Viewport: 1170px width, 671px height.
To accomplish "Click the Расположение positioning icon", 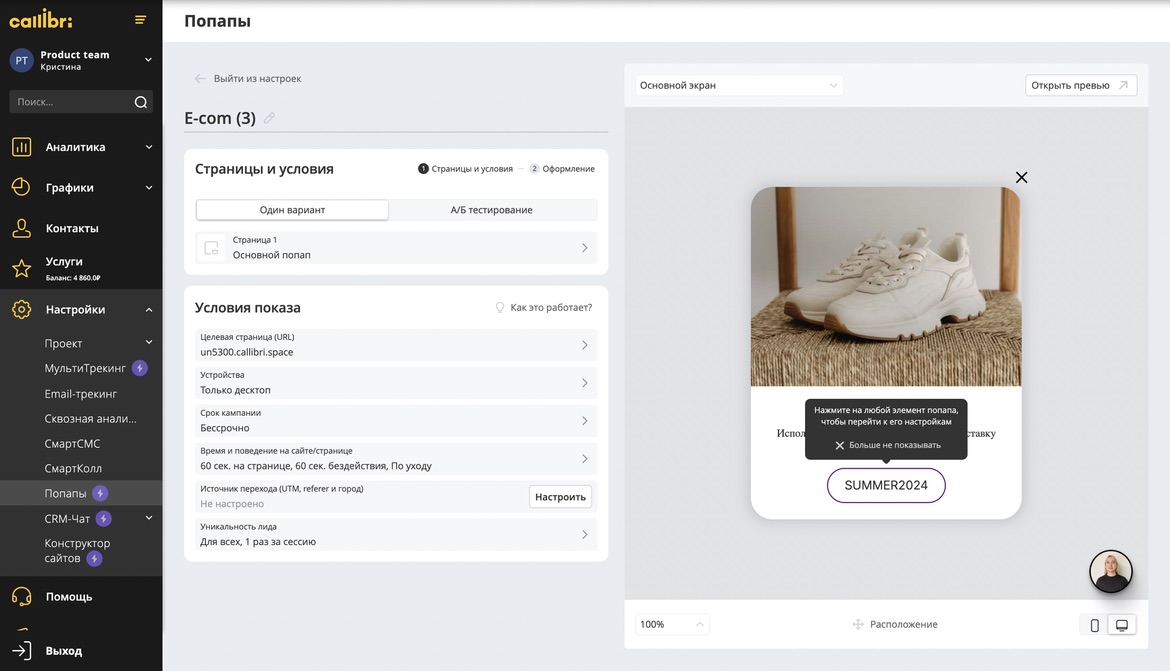I will coord(858,624).
